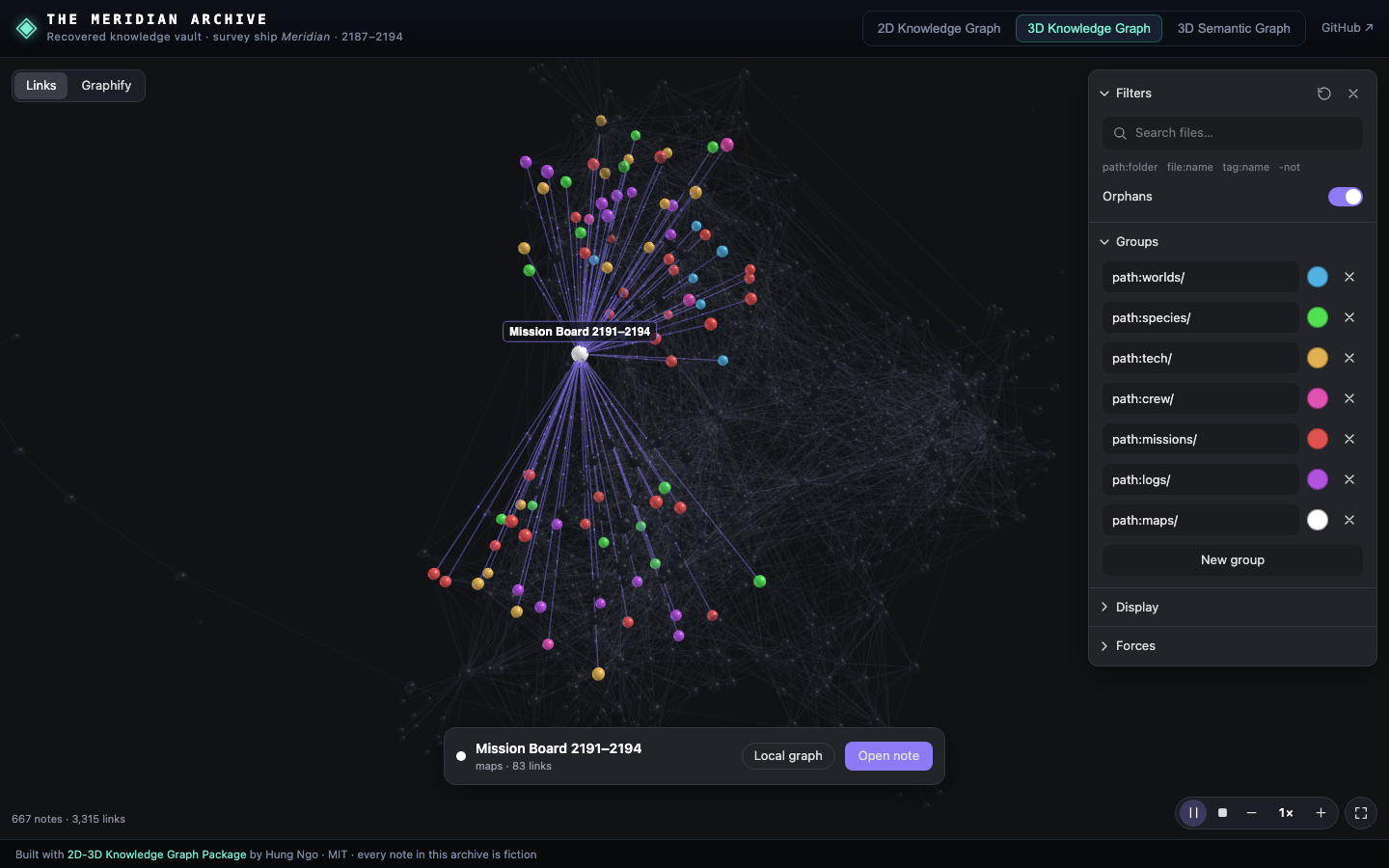This screenshot has height=868, width=1389.
Task: Decrease speed with the minus icon
Action: (1251, 813)
